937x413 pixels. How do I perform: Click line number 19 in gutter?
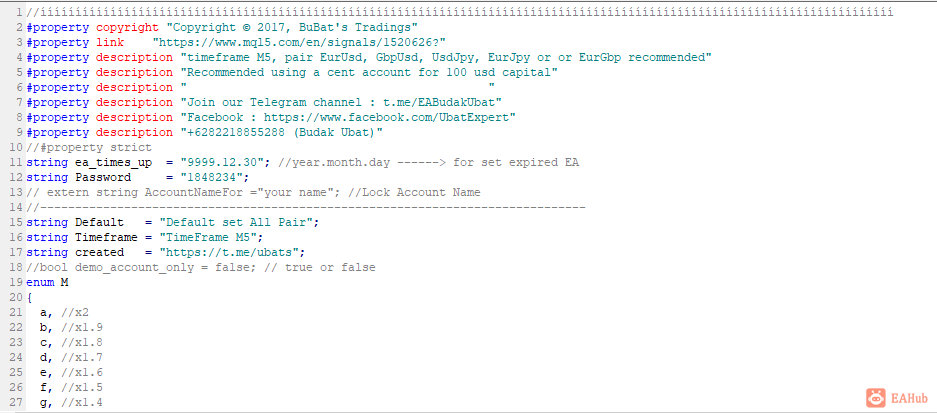(17, 282)
